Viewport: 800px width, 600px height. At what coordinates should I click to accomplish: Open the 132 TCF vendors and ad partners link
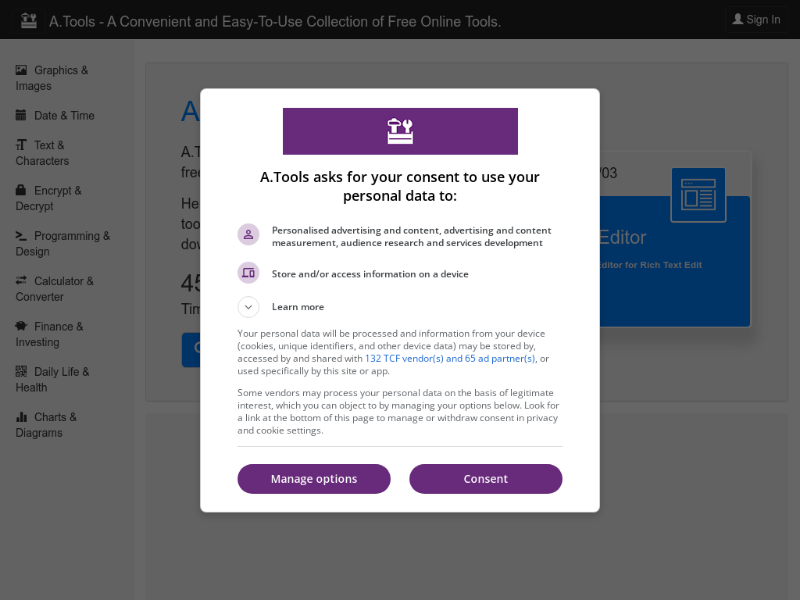[x=450, y=359]
